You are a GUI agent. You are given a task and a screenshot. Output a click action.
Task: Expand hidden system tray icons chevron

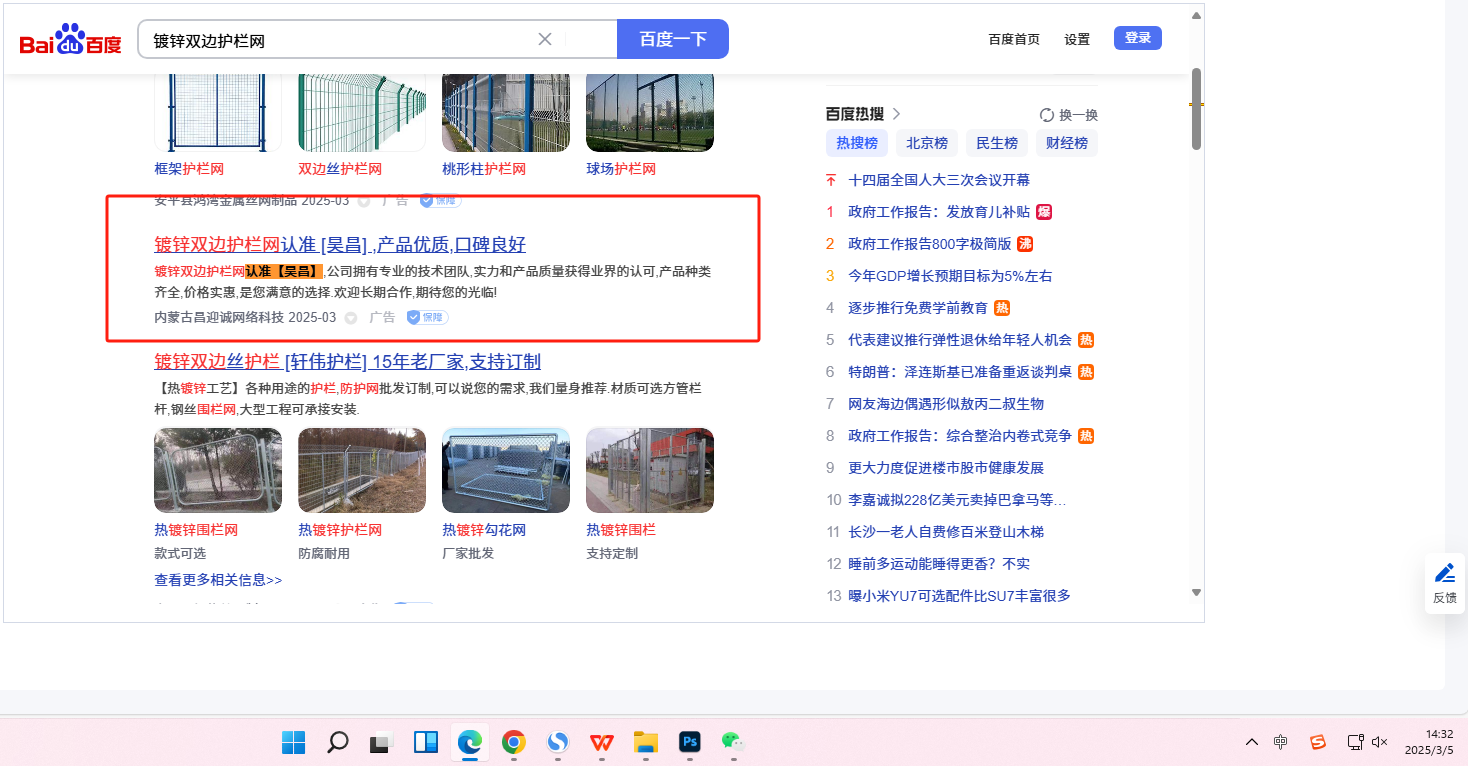pos(1251,742)
